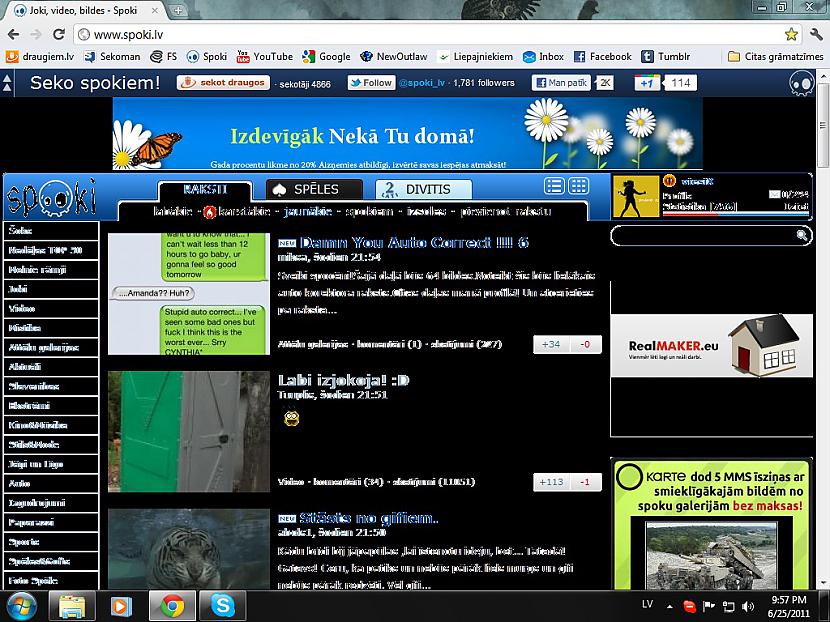Upvote +113 on Labi izjokoja post

pos(551,482)
